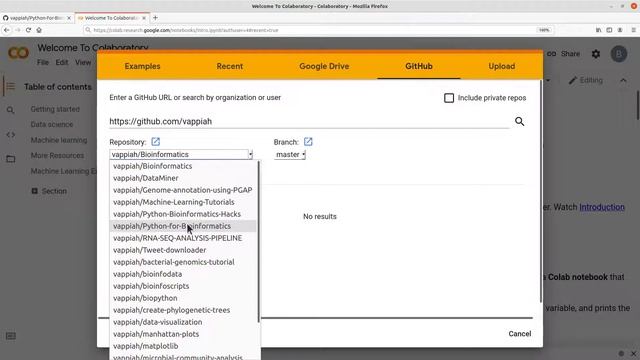640x360 pixels.
Task: Select vappiah/Machine-Learning-Tutorials repository
Action: [183, 202]
